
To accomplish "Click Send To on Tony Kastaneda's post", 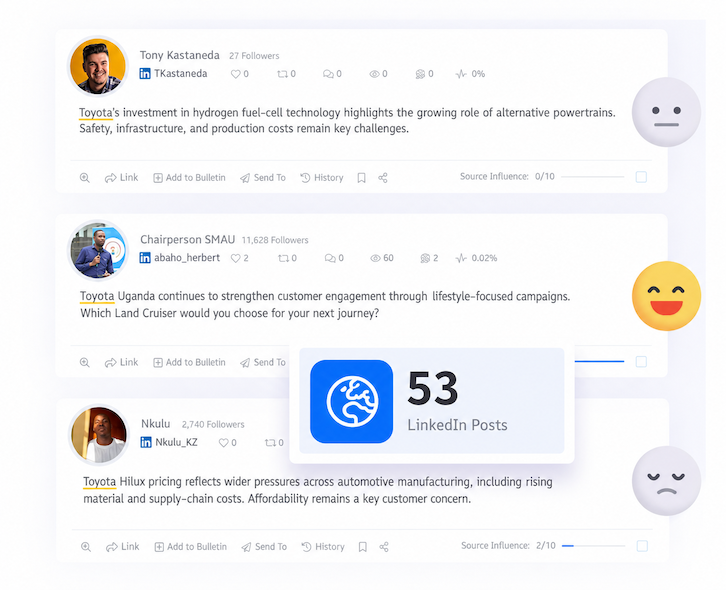I will coord(263,178).
